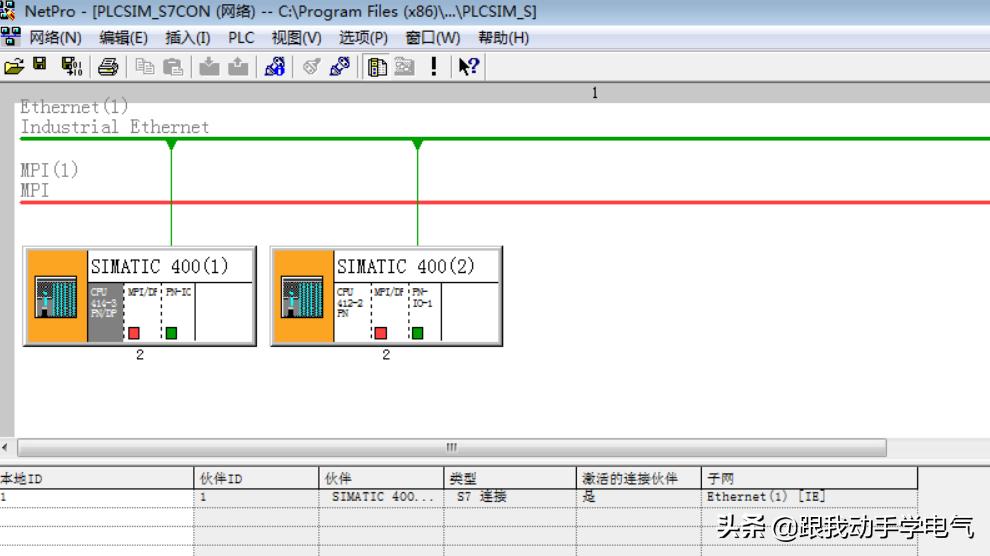Open a project with the folder icon
The image size is (990, 556).
(14, 66)
